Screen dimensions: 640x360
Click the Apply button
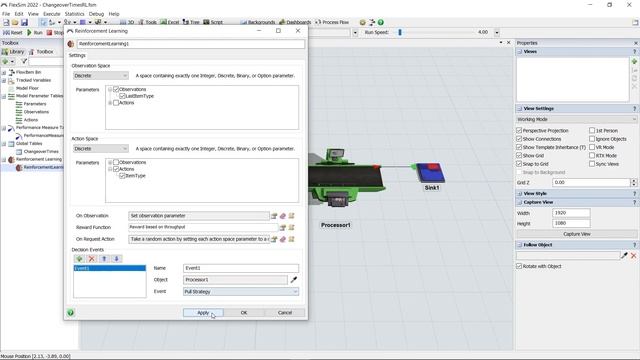(x=203, y=313)
